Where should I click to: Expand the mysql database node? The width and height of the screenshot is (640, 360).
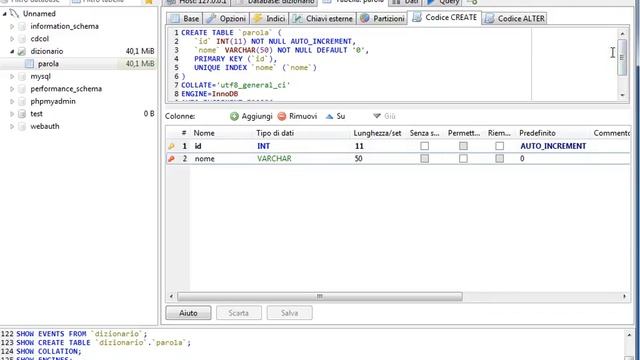[x=12, y=76]
